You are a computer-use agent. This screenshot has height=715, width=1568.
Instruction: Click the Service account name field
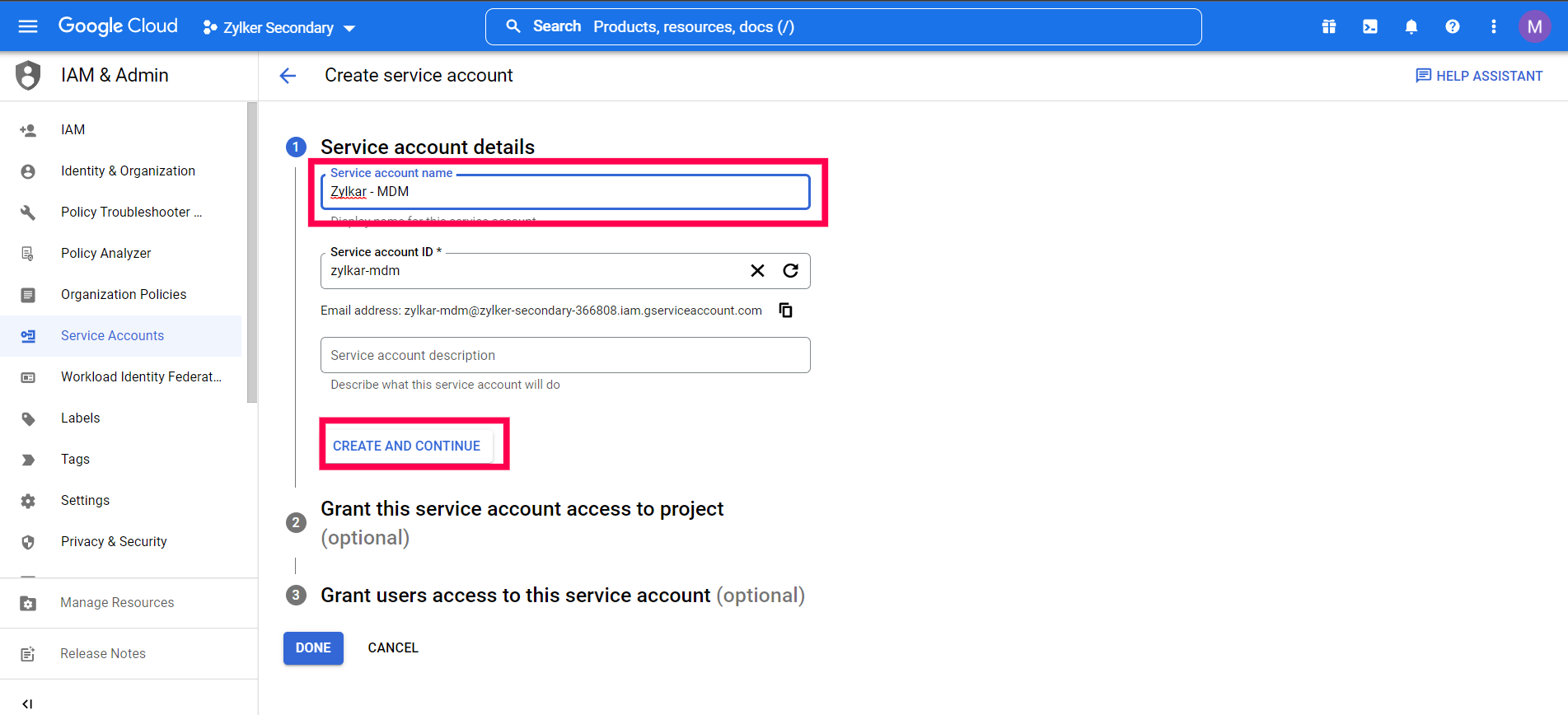565,192
